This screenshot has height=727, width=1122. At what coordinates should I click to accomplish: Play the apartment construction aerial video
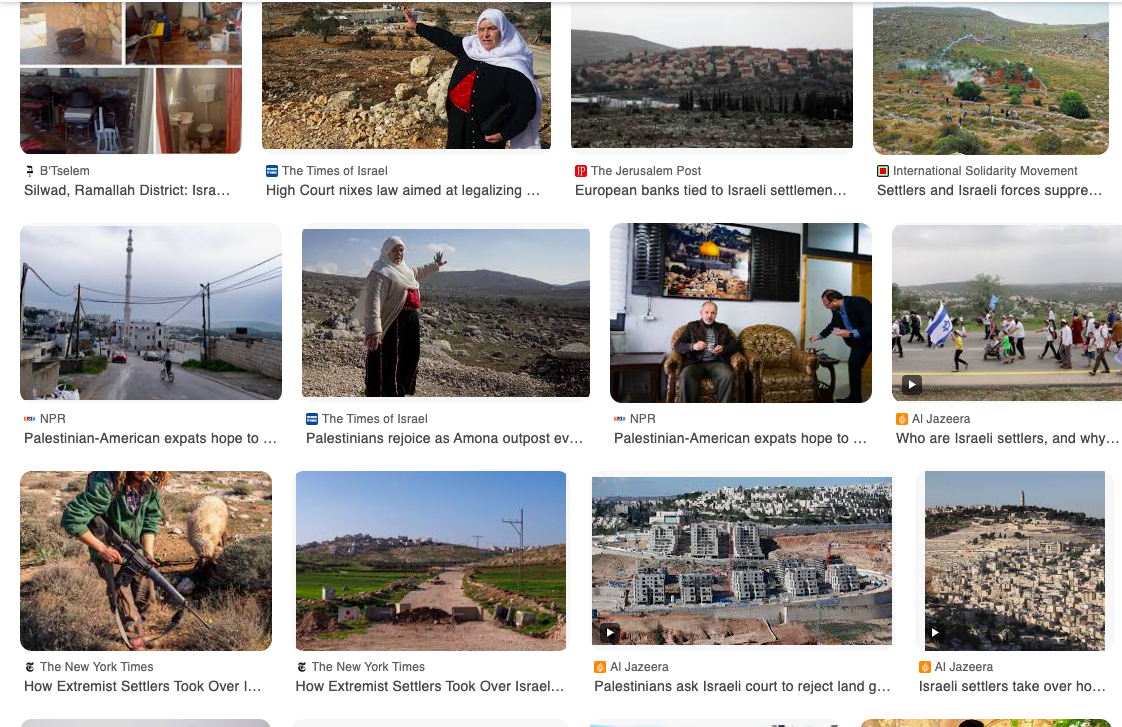tap(610, 633)
